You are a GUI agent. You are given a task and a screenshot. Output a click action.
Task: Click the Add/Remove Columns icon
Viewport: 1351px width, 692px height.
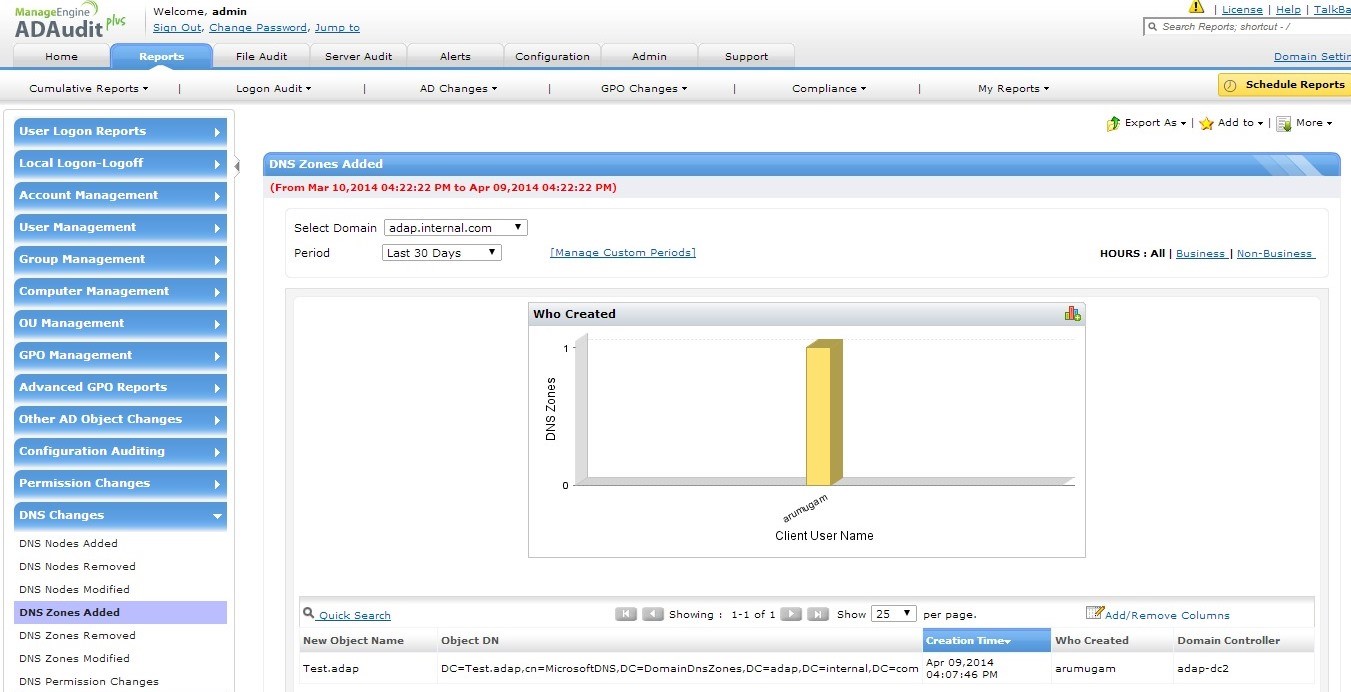(x=1095, y=613)
